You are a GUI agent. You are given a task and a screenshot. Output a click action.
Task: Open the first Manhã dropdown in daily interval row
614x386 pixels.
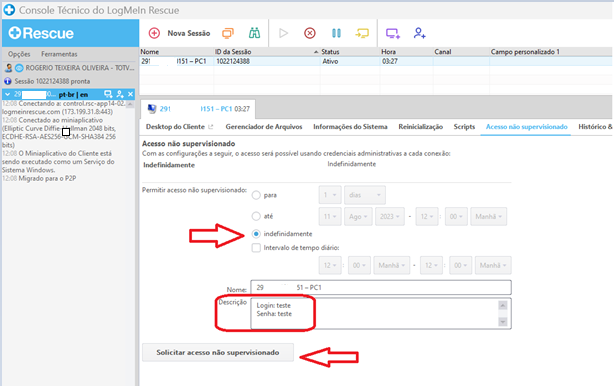392,265
